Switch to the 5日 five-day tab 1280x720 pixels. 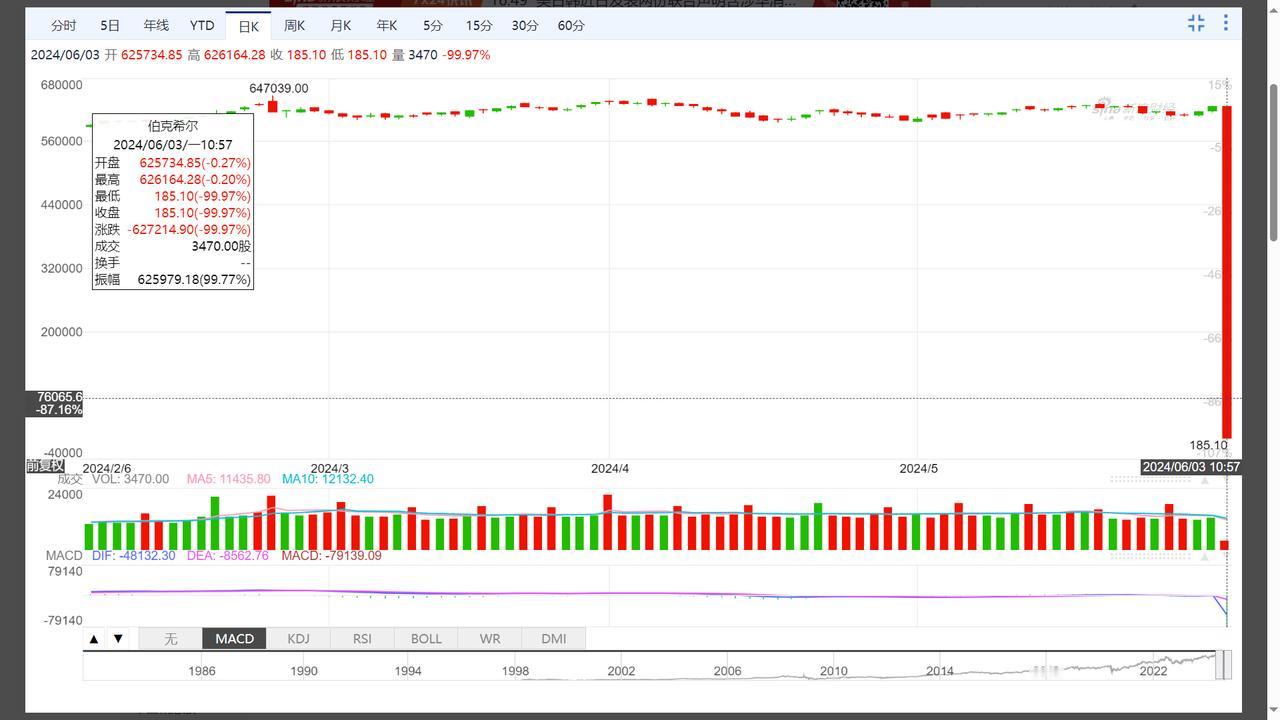110,25
